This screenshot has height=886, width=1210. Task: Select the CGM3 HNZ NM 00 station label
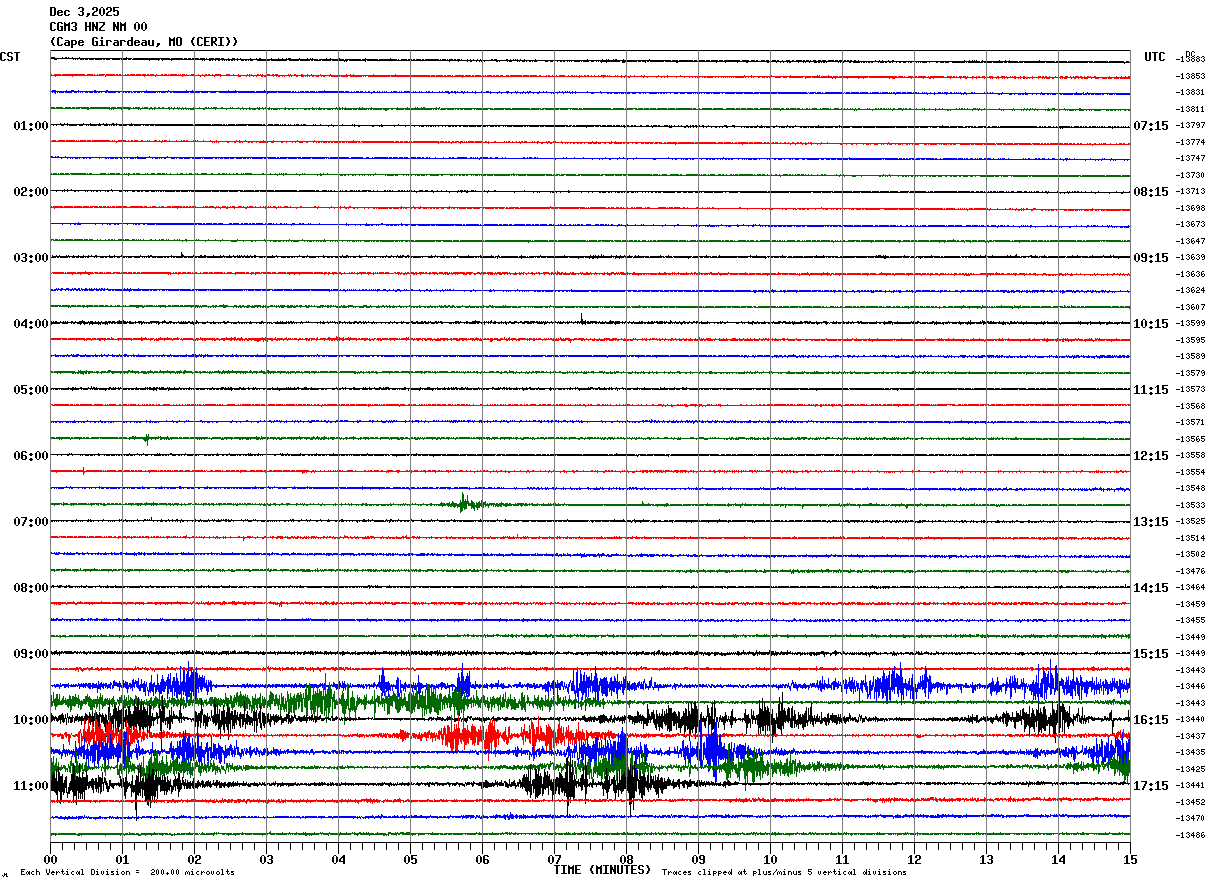[98, 27]
